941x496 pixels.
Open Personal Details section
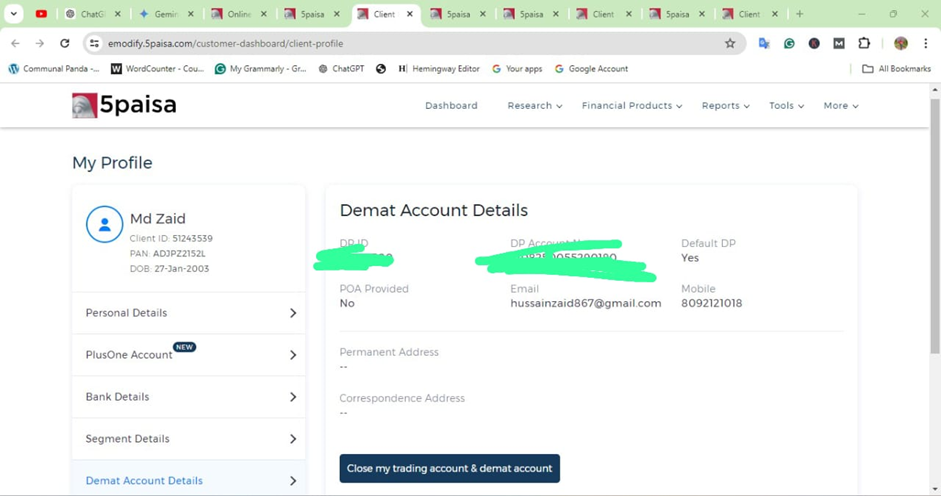pos(188,313)
